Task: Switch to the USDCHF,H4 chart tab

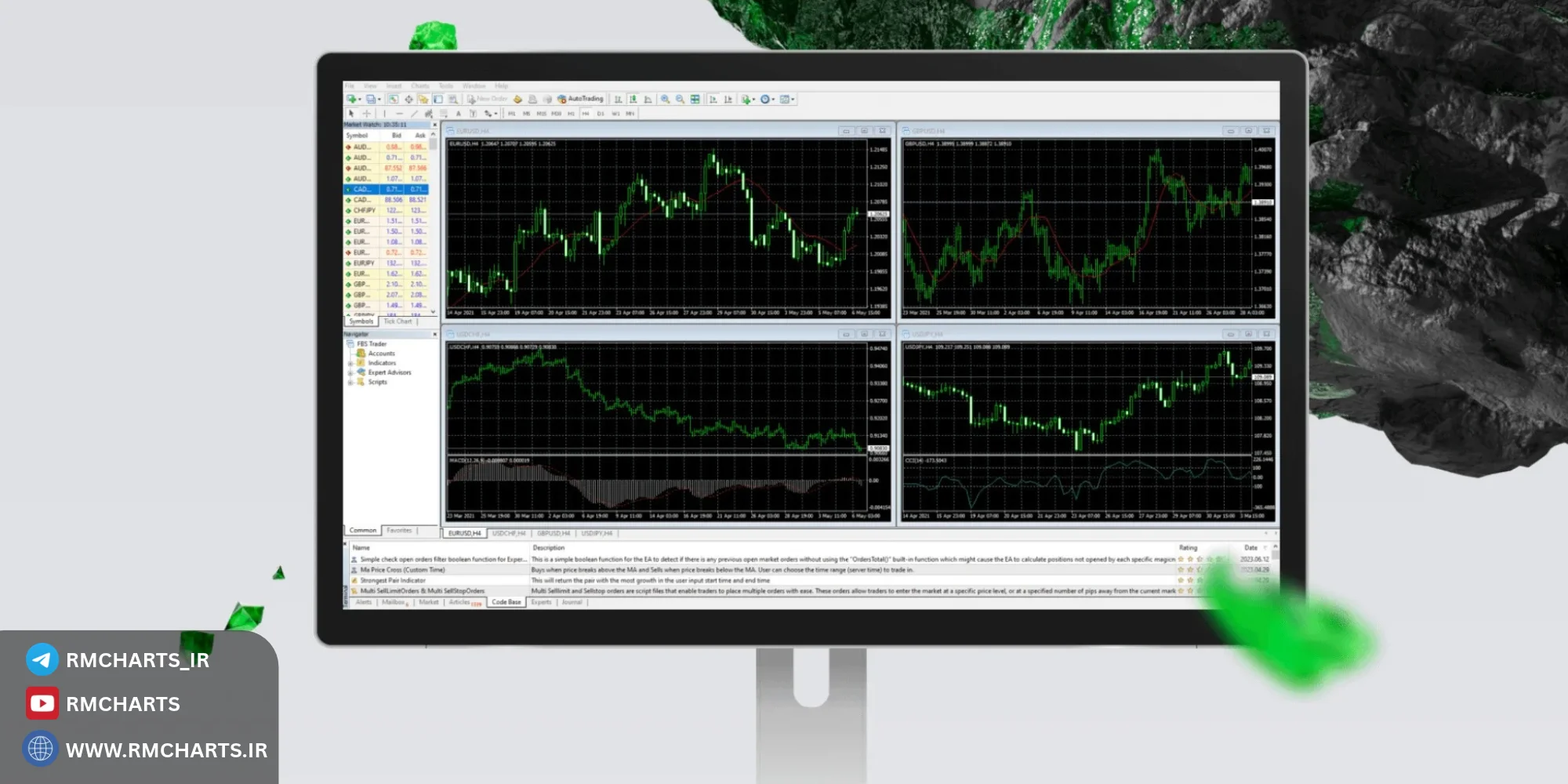Action: coord(509,533)
